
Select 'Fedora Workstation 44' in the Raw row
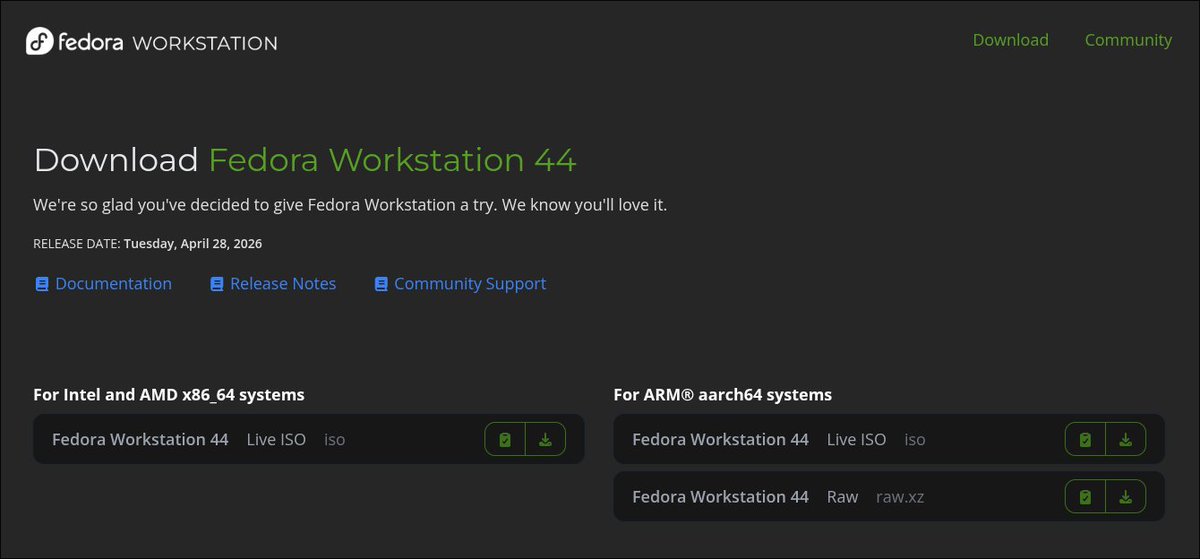720,496
